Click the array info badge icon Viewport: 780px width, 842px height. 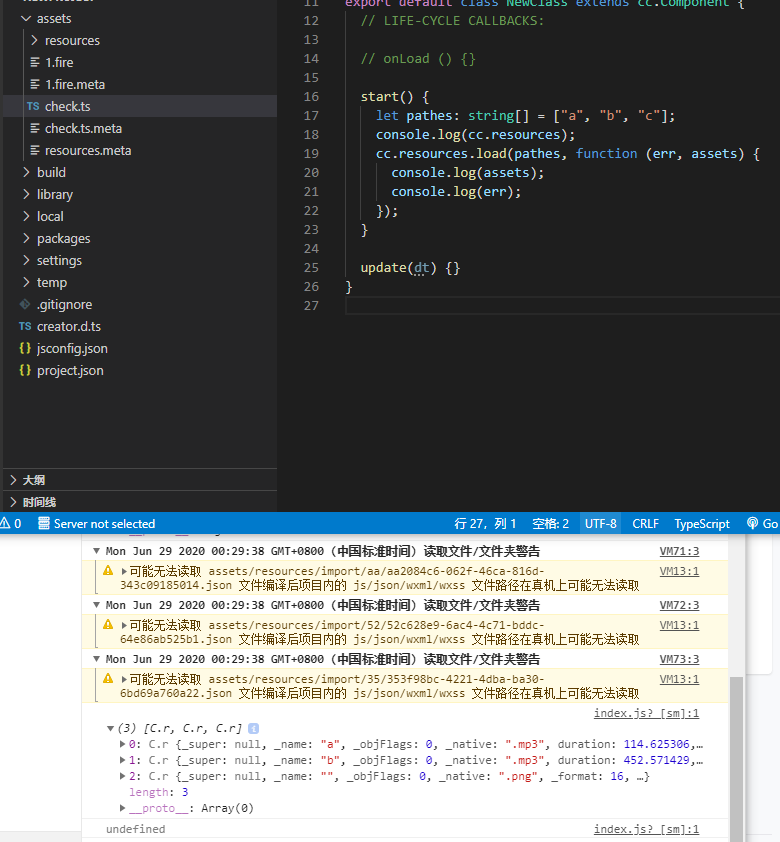[x=253, y=729]
